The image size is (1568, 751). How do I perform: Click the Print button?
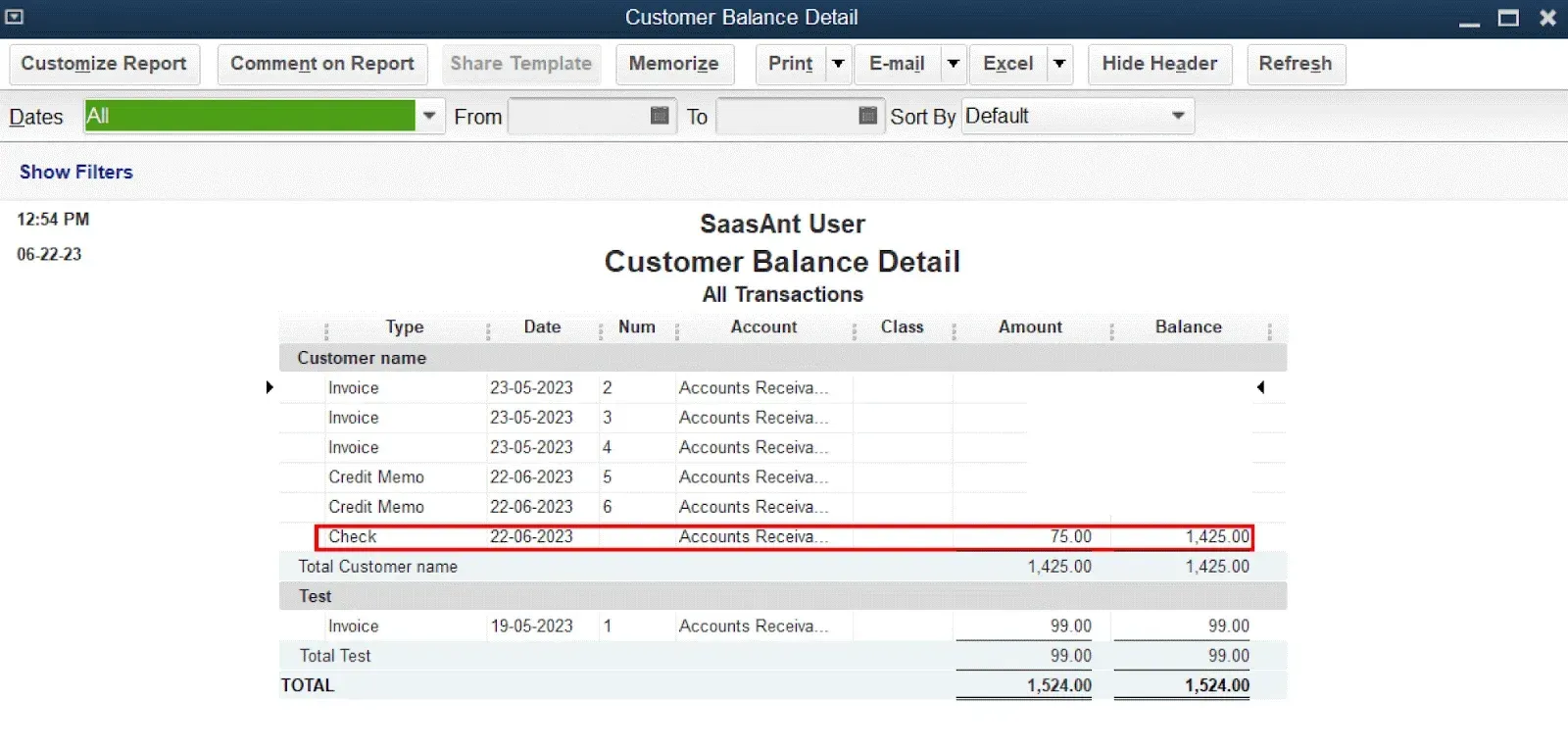click(x=791, y=64)
